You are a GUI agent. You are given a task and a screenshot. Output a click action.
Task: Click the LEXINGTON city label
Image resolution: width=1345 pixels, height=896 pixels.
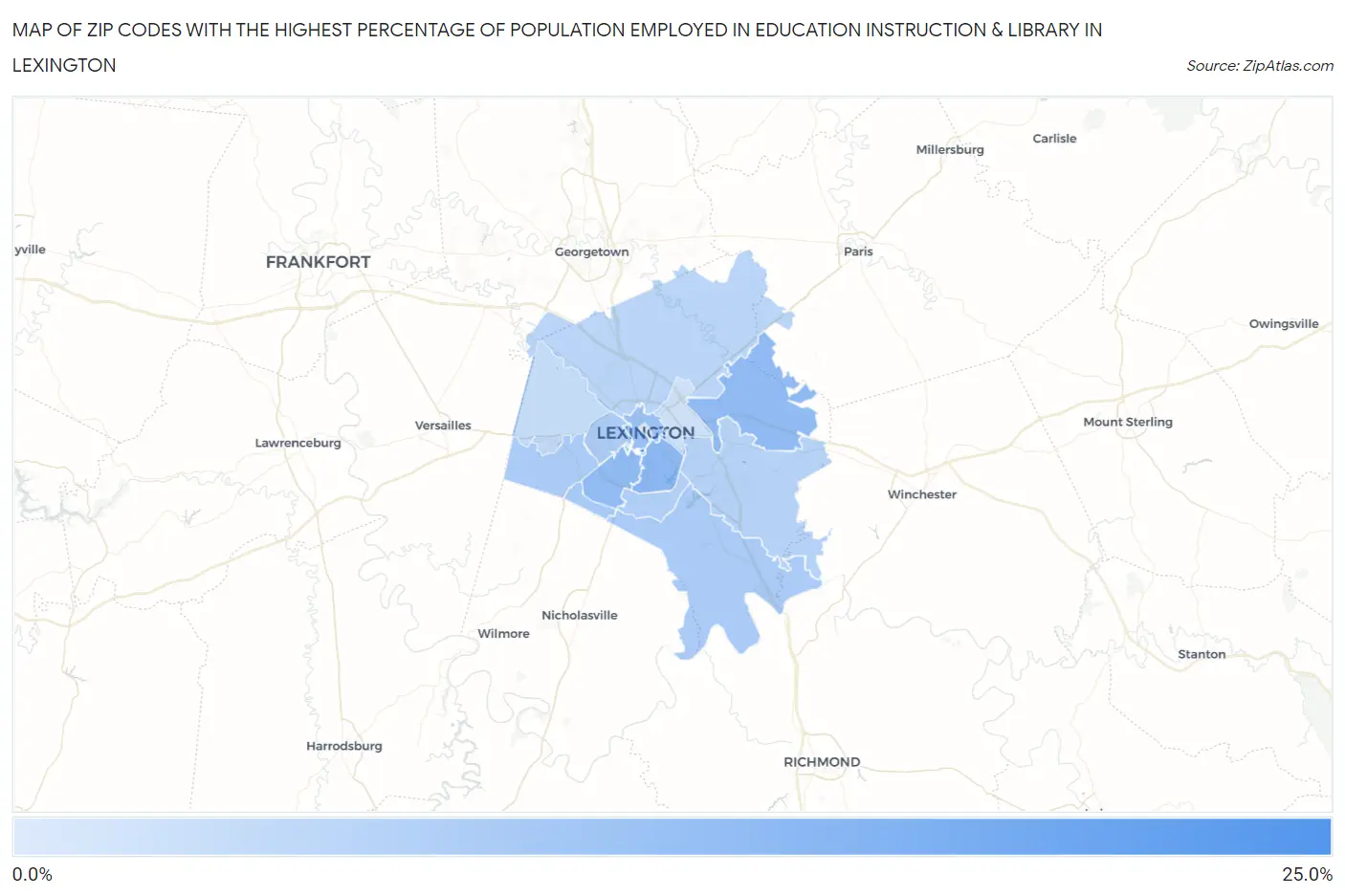click(646, 433)
